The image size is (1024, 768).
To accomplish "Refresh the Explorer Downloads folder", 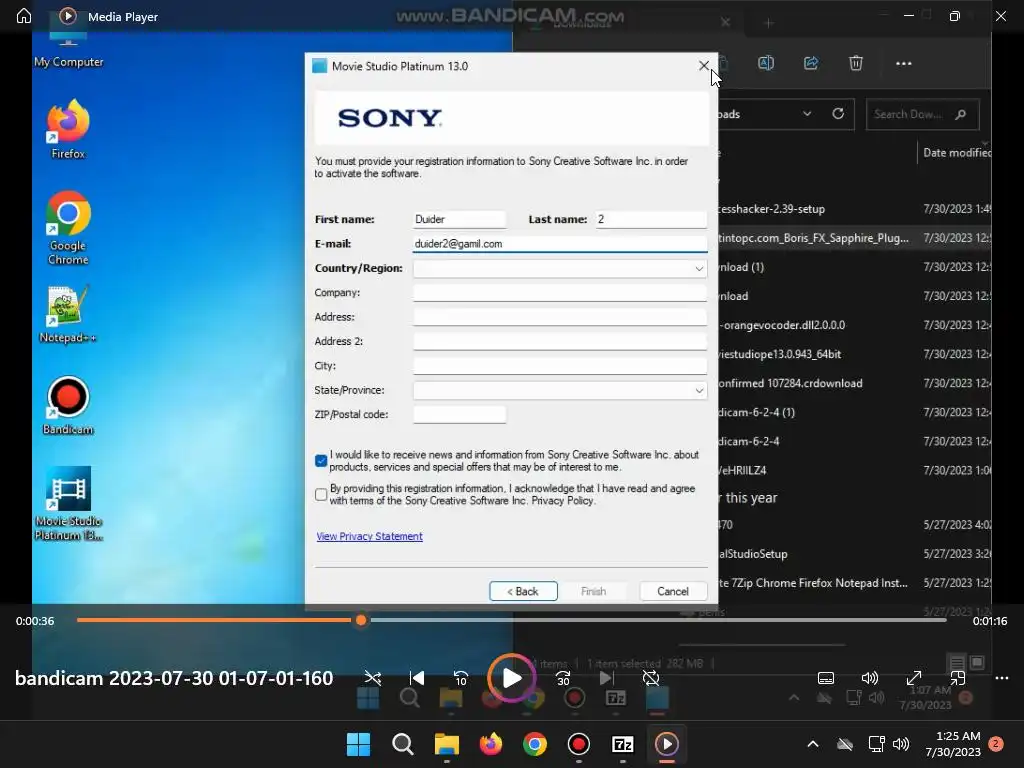I will (x=838, y=114).
